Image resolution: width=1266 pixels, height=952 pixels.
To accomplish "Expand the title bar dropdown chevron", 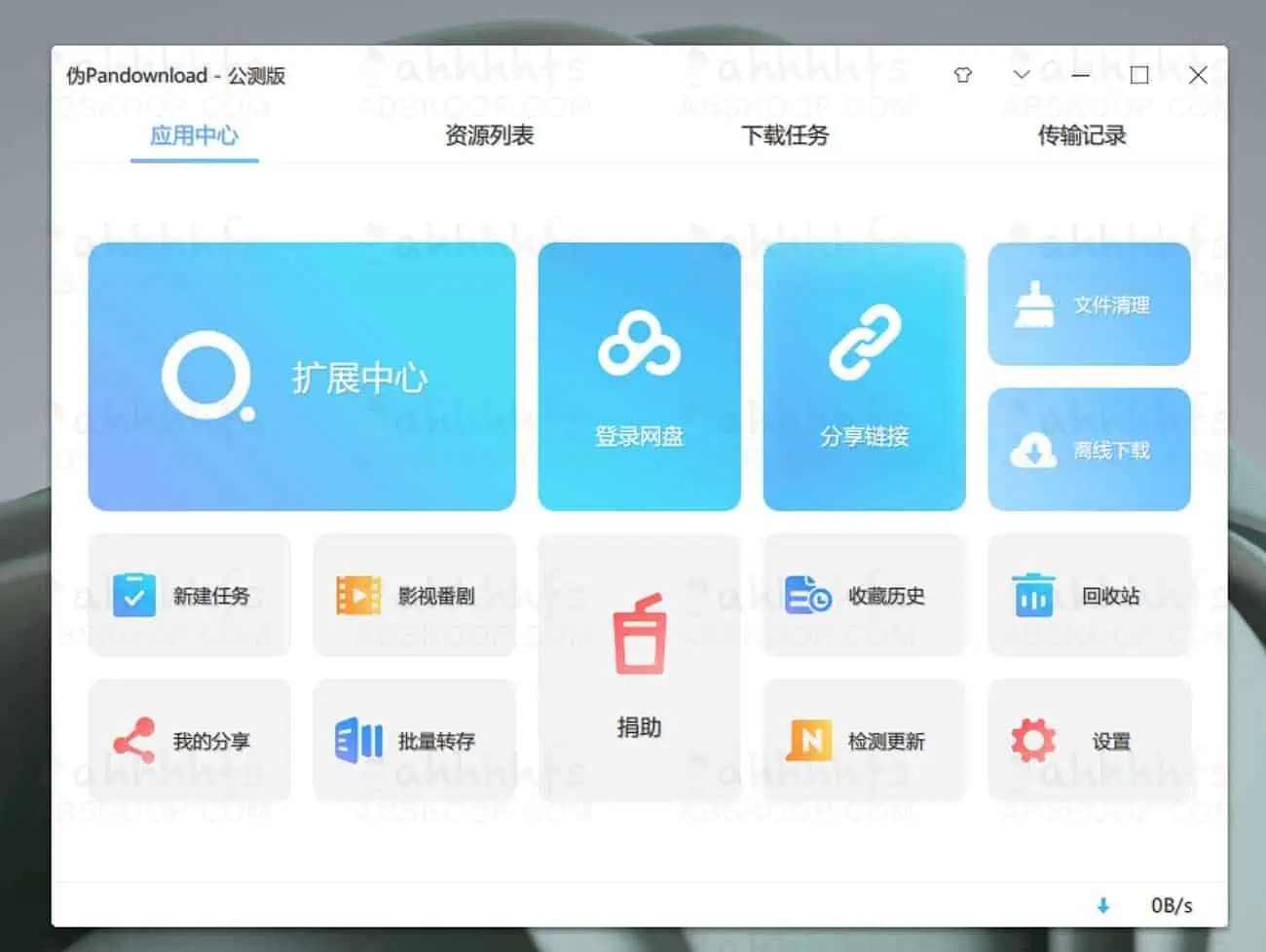I will pyautogui.click(x=1021, y=75).
